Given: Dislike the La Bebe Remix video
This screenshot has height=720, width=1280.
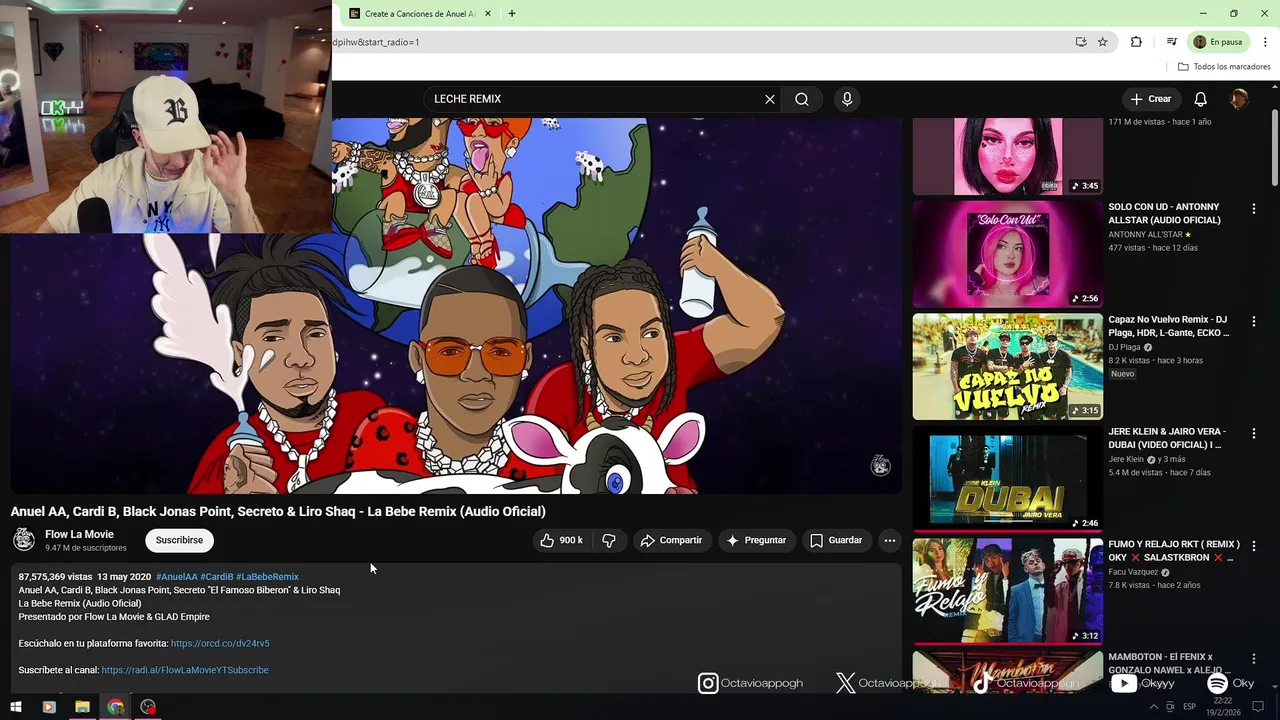Looking at the screenshot, I should point(609,540).
